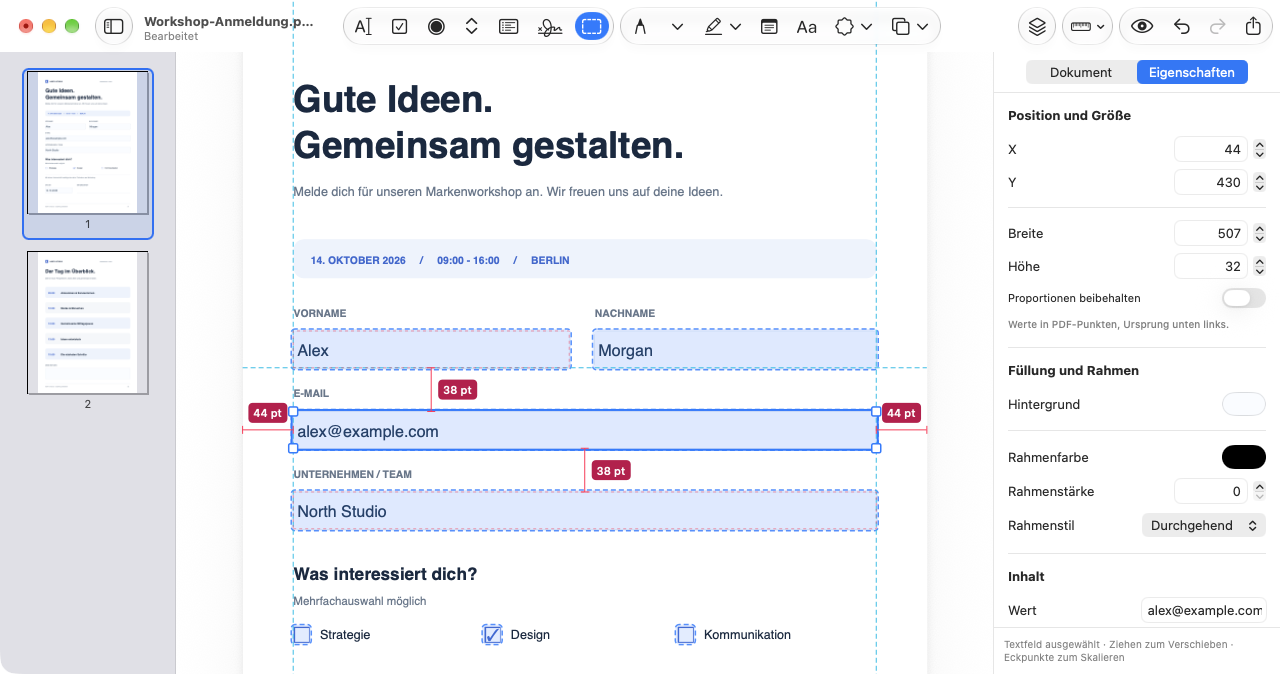Select the dashed rectangle selection tool
Viewport: 1280px width, 674px height.
(592, 27)
